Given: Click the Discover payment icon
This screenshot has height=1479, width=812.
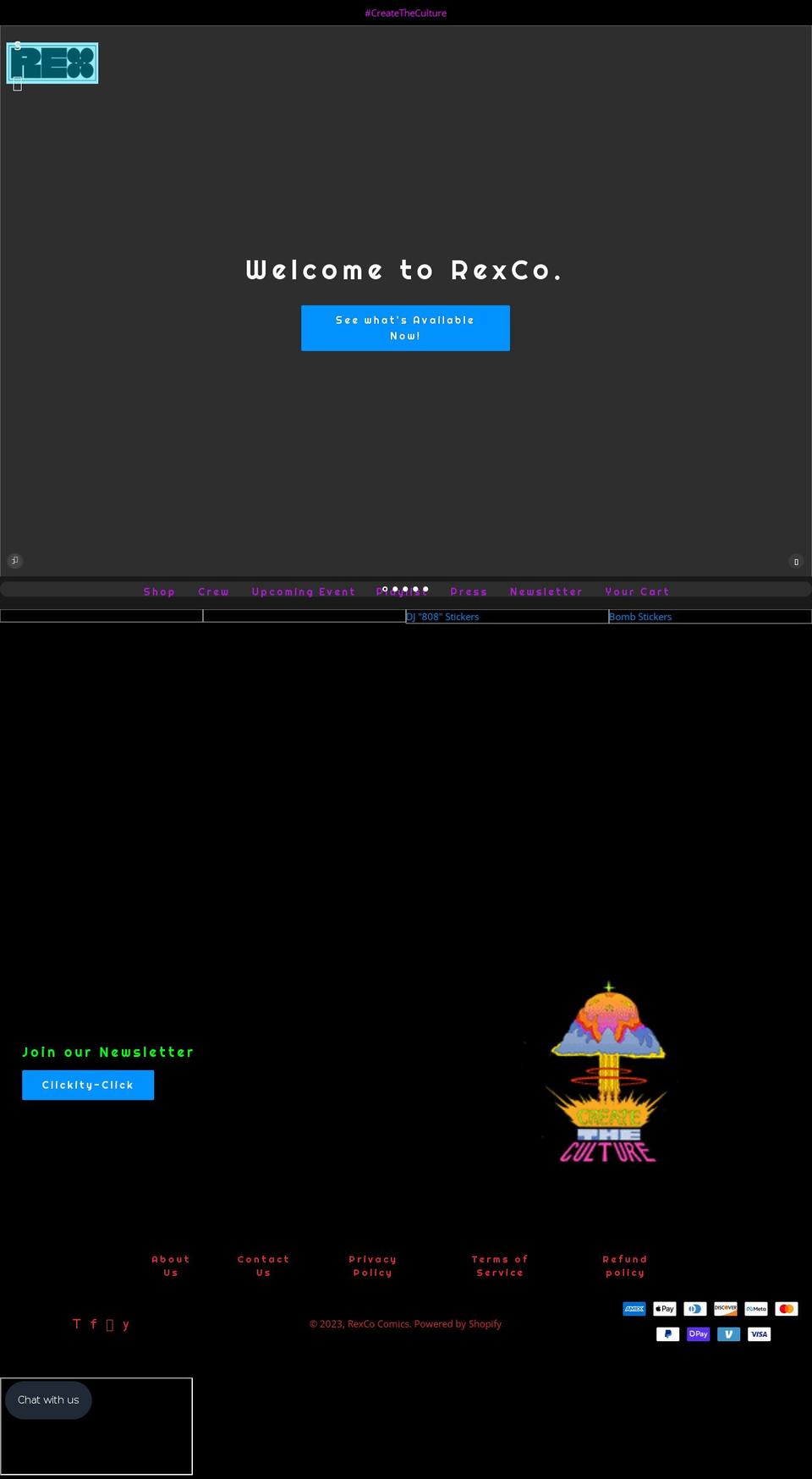Looking at the screenshot, I should pos(726,1309).
